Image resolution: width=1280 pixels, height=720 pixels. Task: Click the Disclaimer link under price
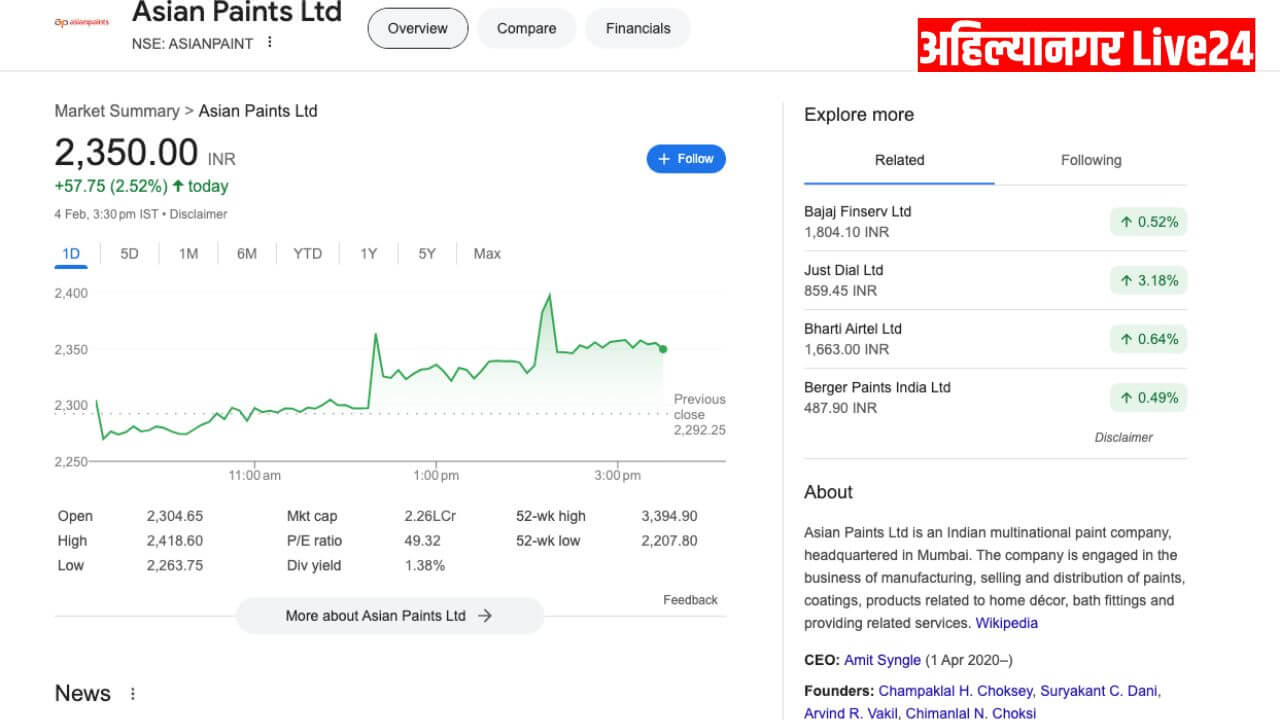click(x=198, y=214)
